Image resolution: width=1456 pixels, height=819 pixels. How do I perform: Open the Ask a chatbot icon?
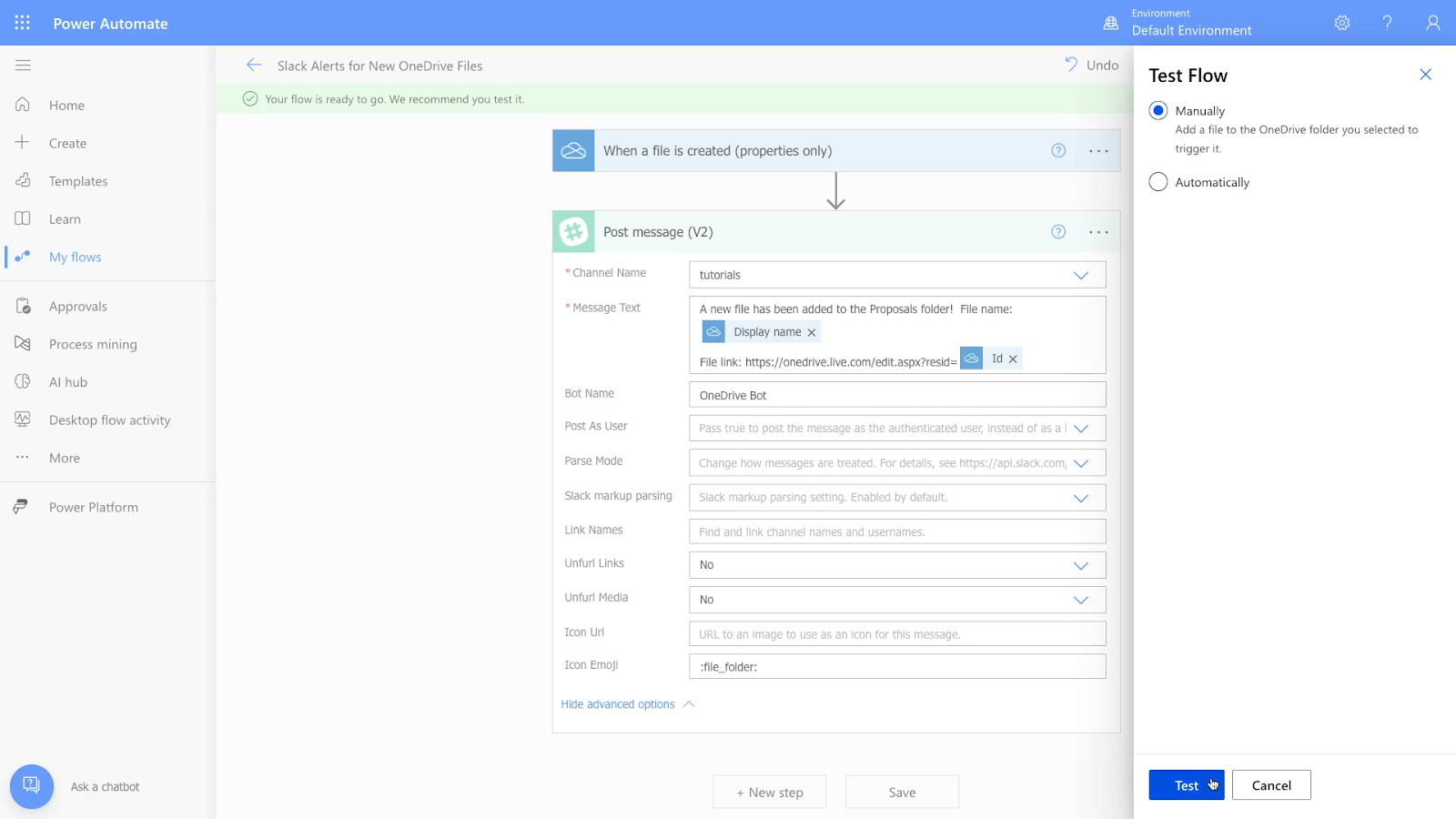click(x=32, y=786)
